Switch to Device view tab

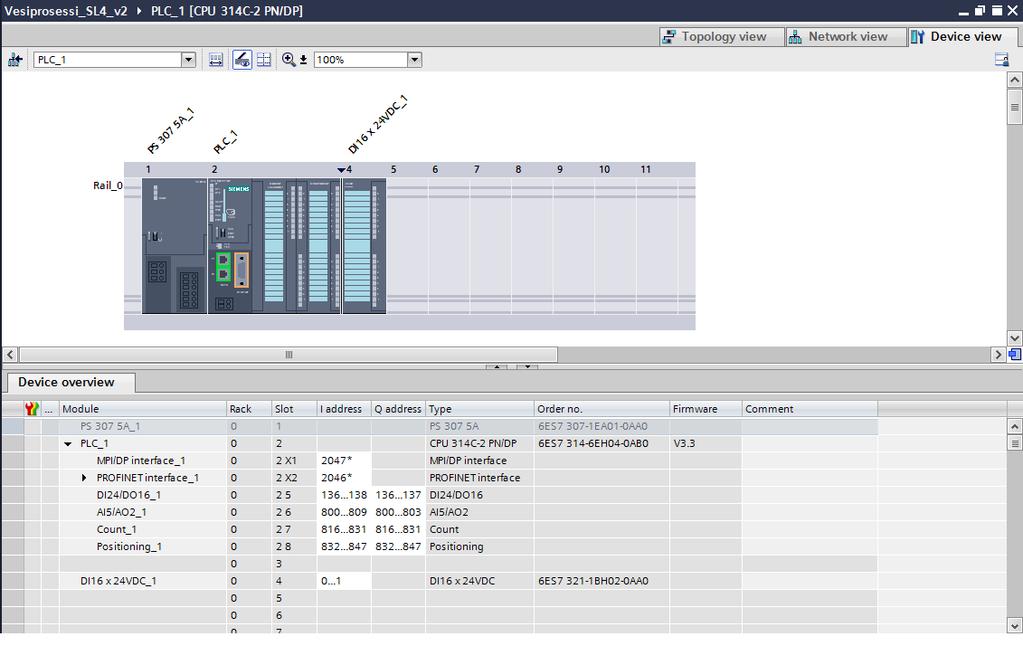coord(962,37)
